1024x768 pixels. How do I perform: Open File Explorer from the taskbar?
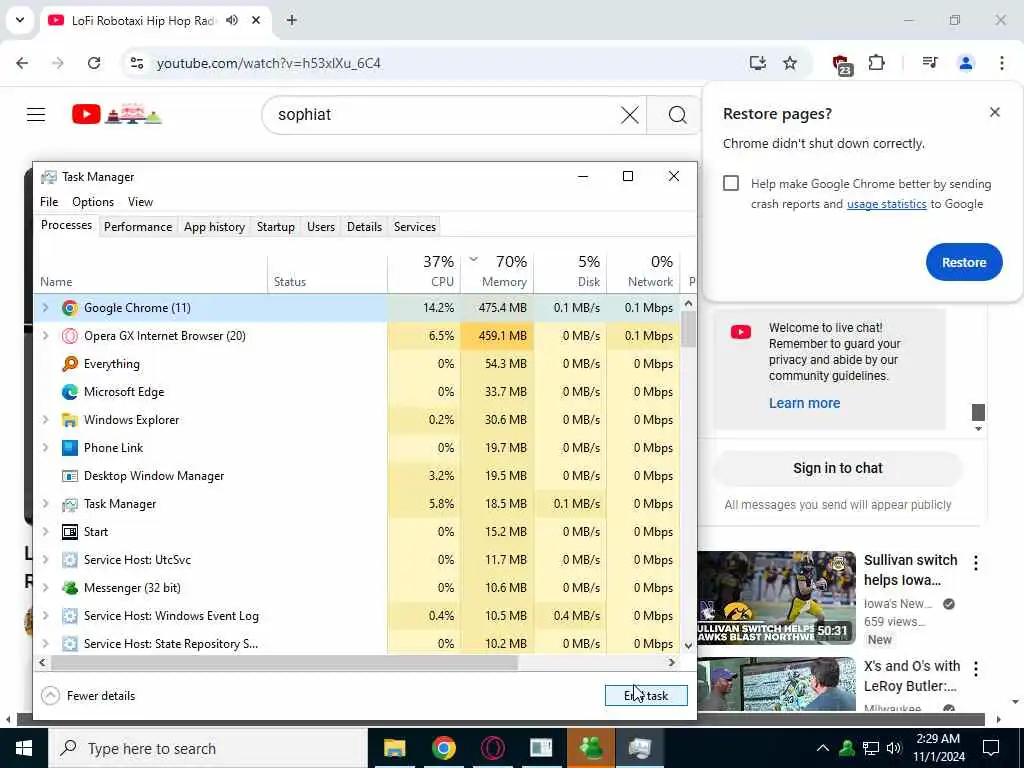pos(394,748)
